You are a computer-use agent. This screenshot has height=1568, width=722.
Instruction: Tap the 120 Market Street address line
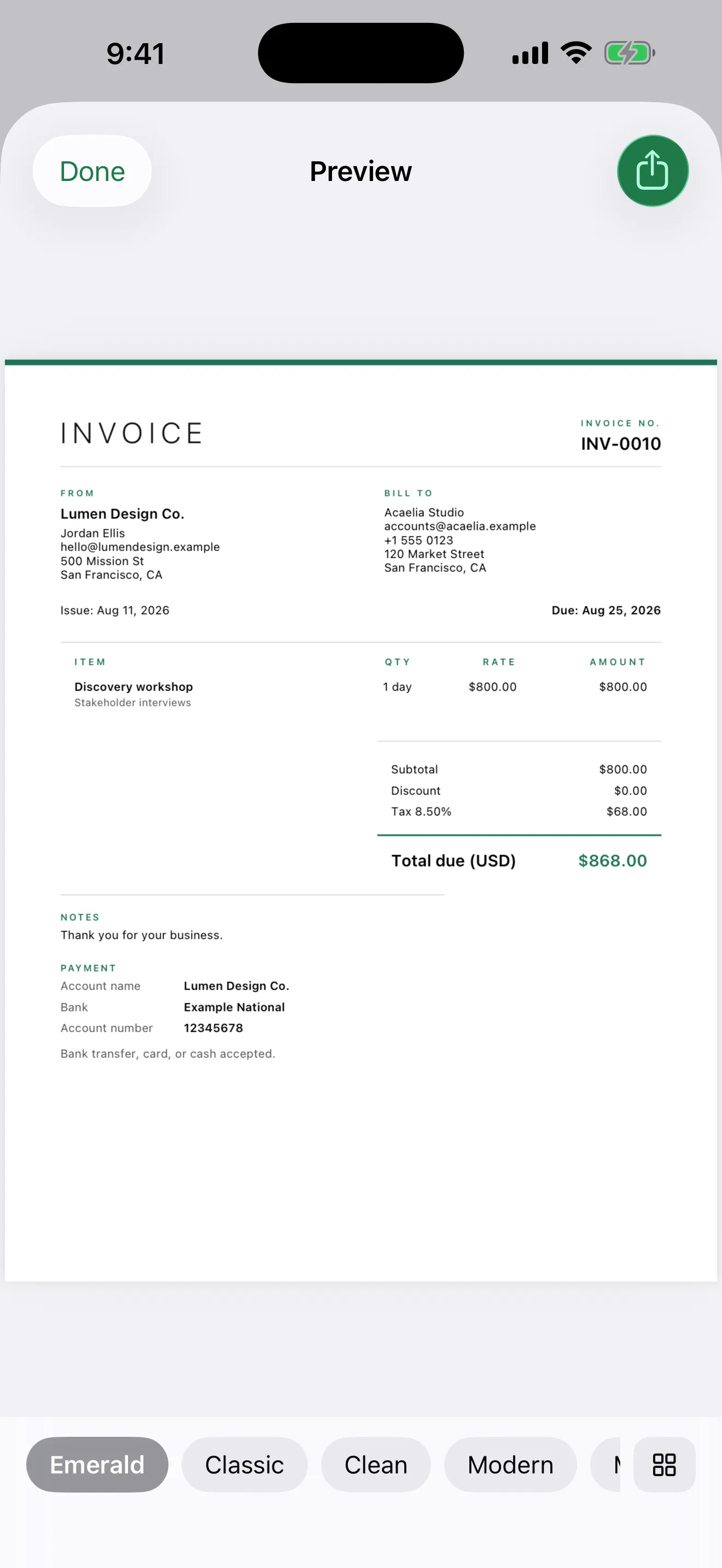point(434,554)
